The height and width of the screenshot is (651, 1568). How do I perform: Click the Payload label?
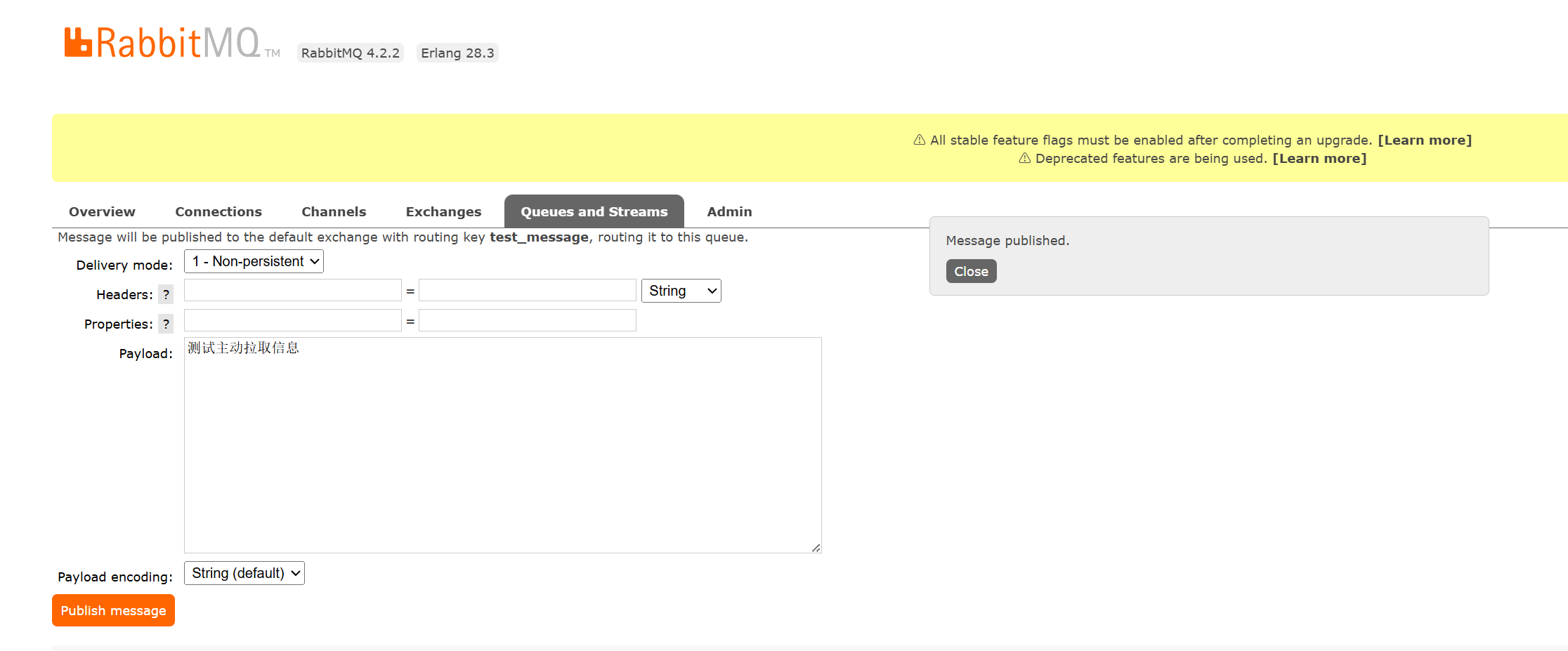click(x=145, y=353)
